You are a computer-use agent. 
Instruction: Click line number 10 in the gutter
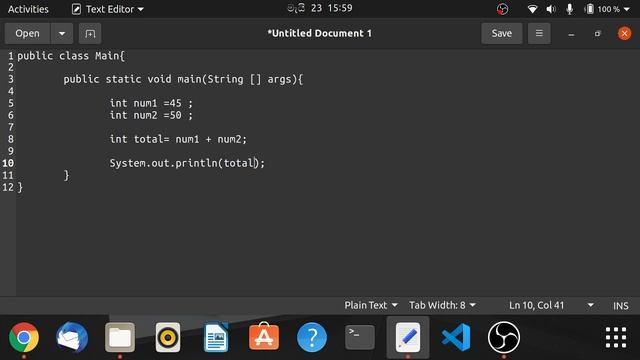point(8,163)
